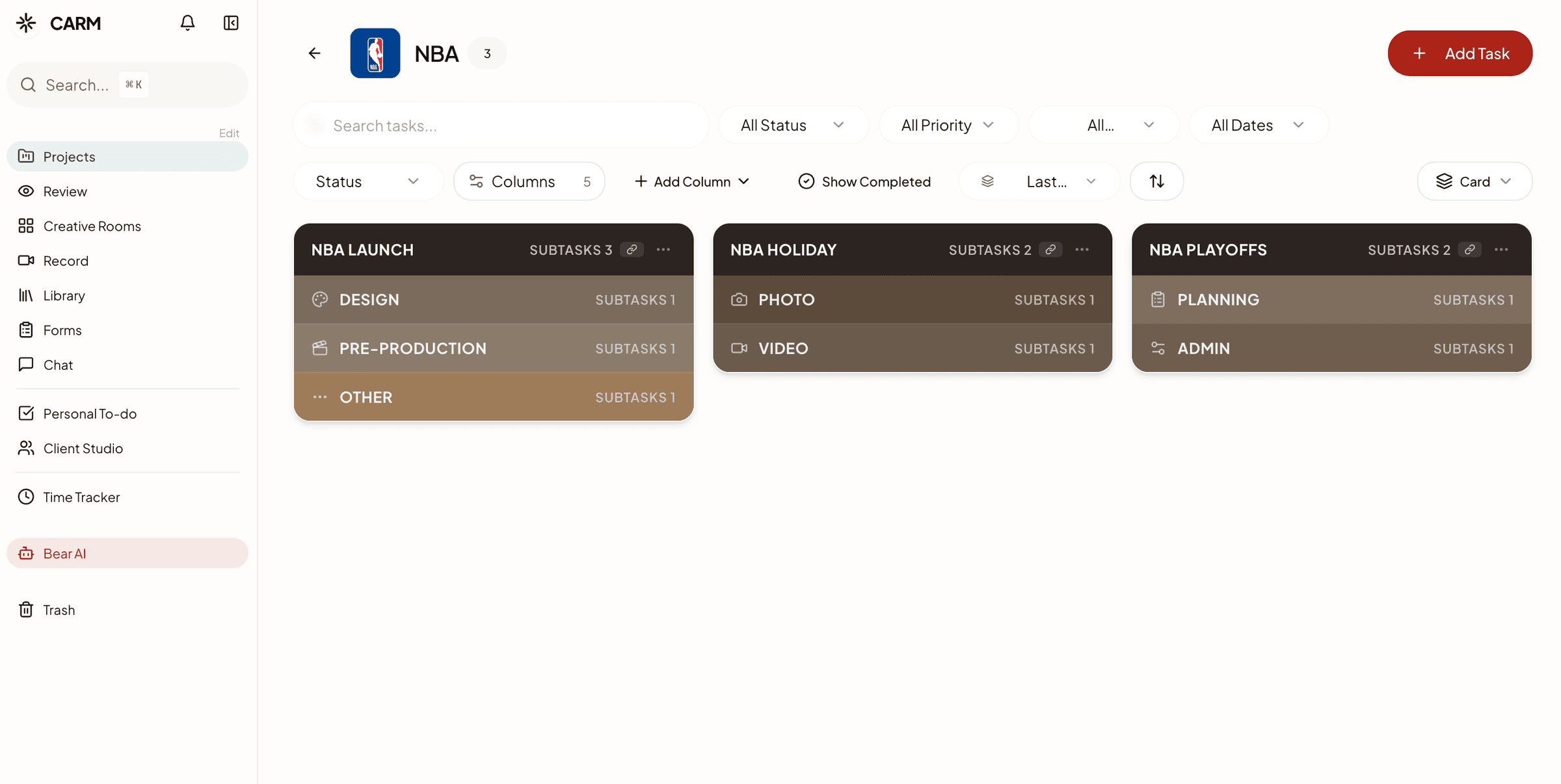Select the VIDEO subtask row label
Viewport: 1561px width, 784px height.
tap(783, 348)
